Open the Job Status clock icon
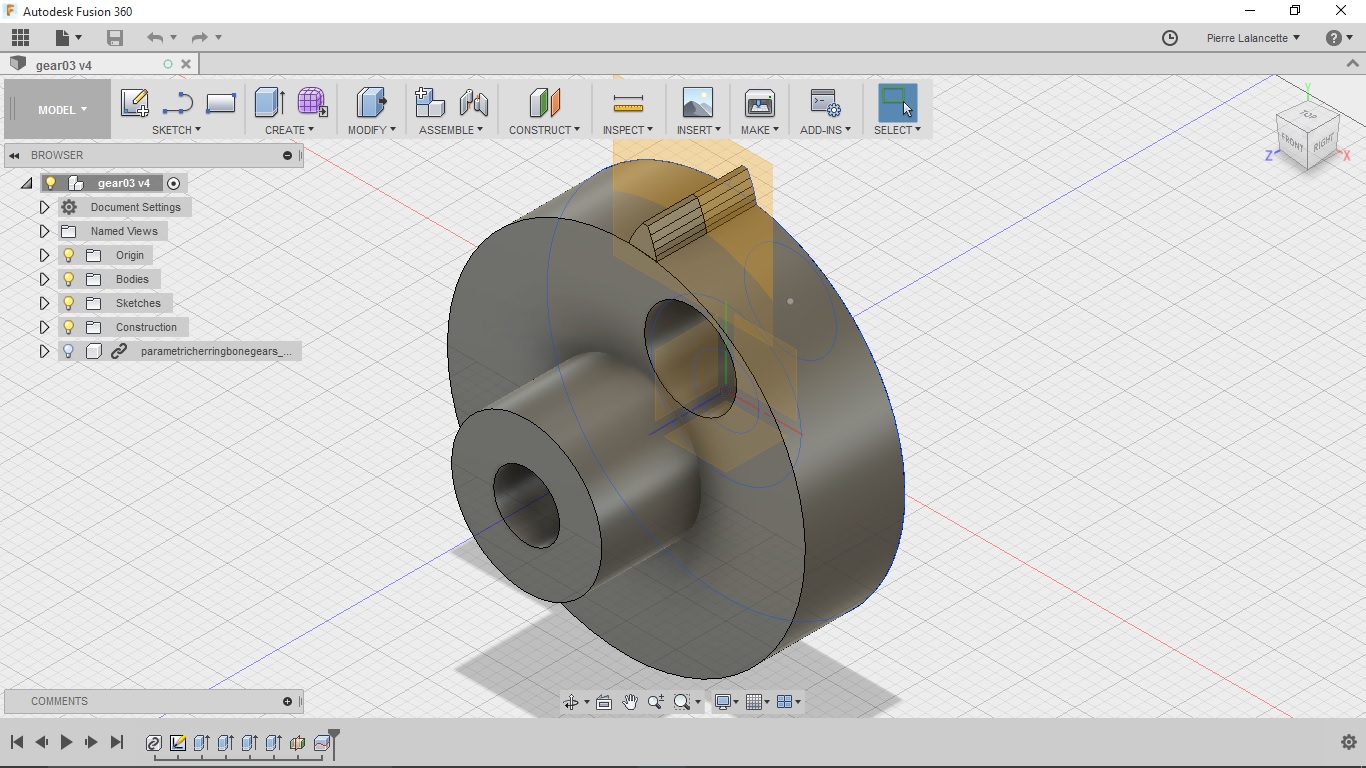 point(1169,38)
